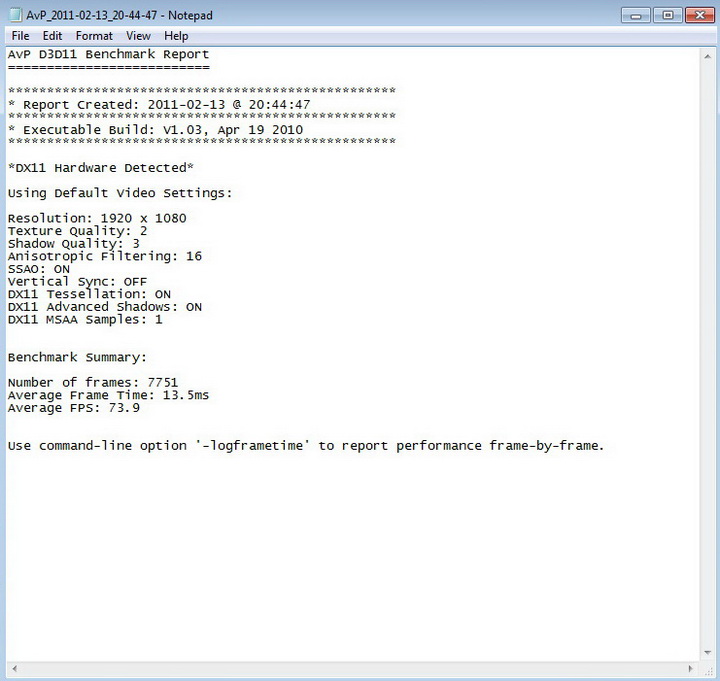This screenshot has width=720, height=681.
Task: Click the horizontal scrollbar track
Action: click(x=353, y=669)
